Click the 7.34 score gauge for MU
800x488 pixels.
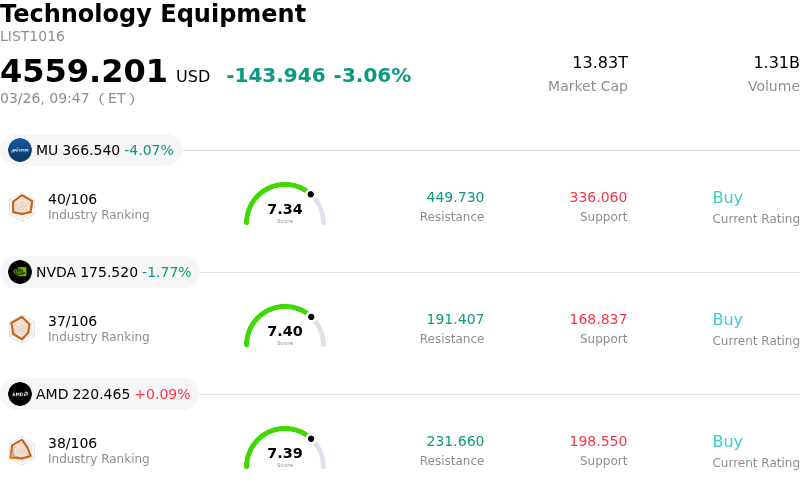click(x=285, y=206)
